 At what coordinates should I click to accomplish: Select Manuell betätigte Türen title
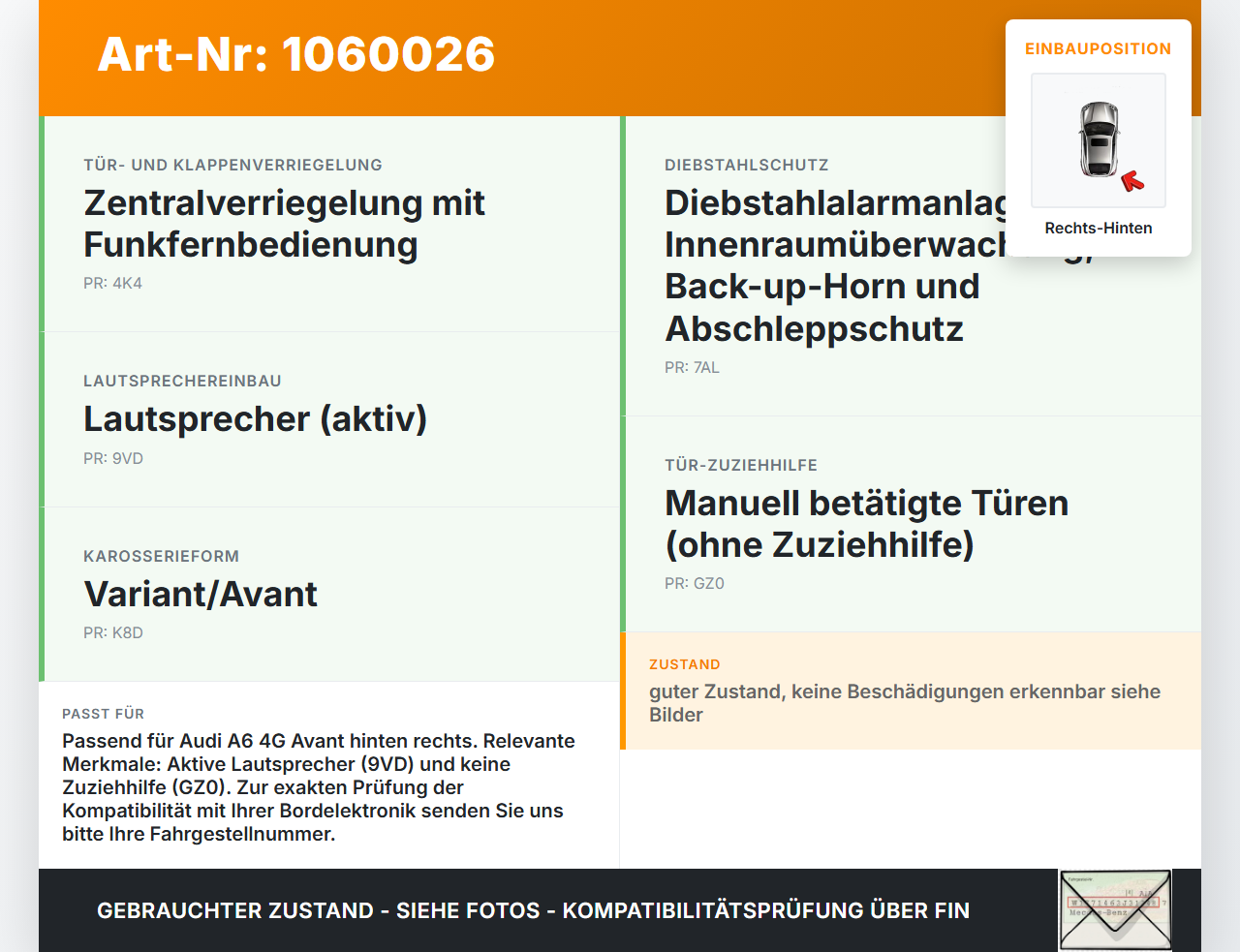pyautogui.click(x=866, y=524)
